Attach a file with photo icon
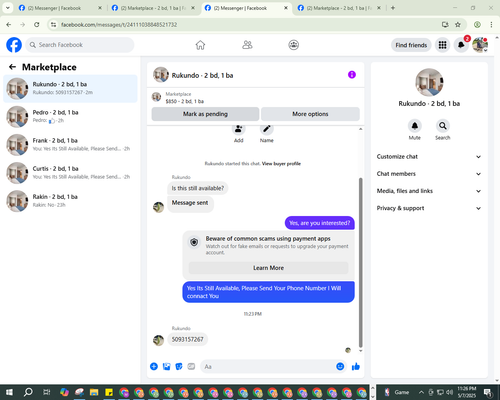The height and width of the screenshot is (400, 500). (x=166, y=366)
